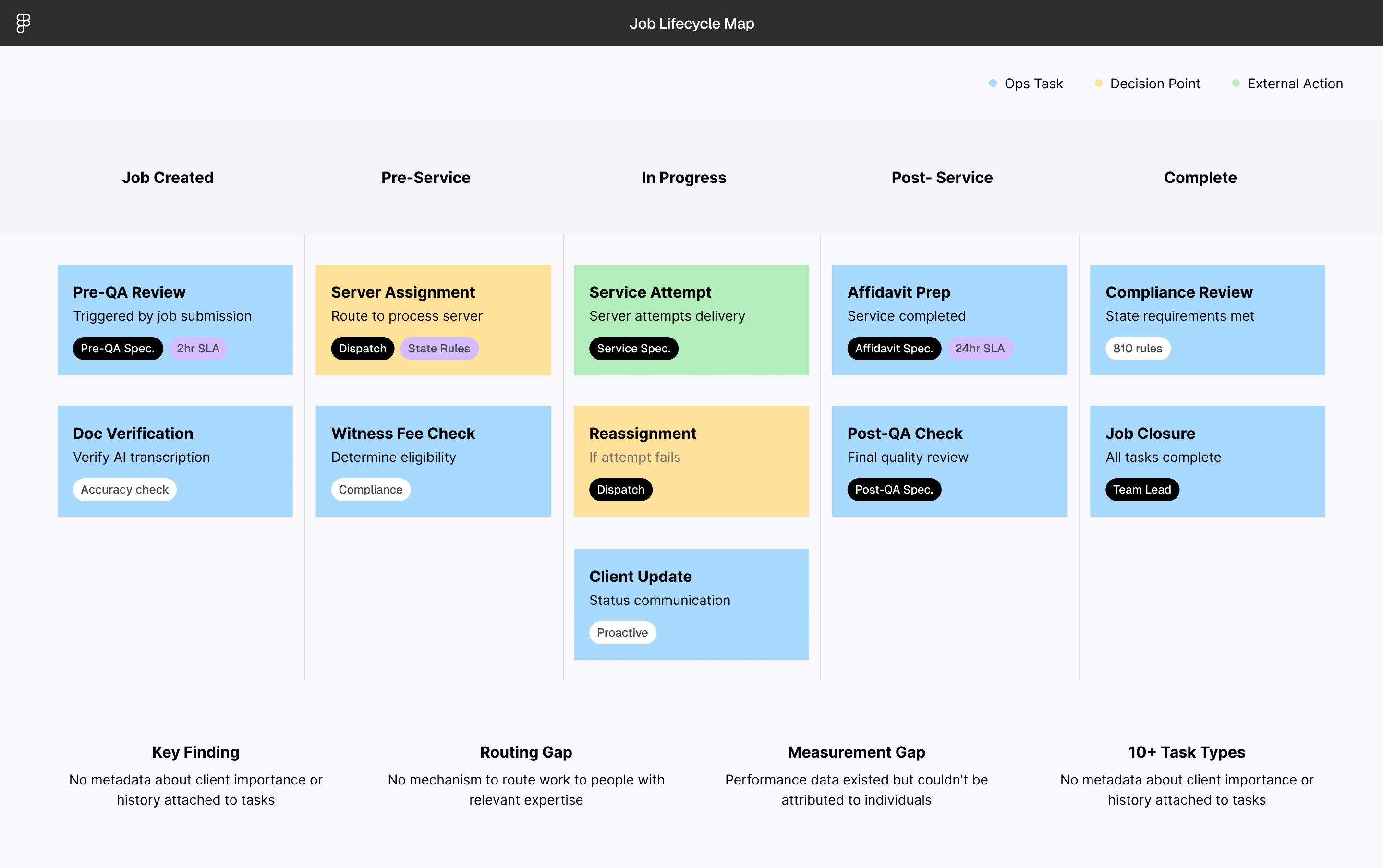The width and height of the screenshot is (1383, 868).
Task: Click the Dispatch tag on Server Assignment
Action: 362,348
